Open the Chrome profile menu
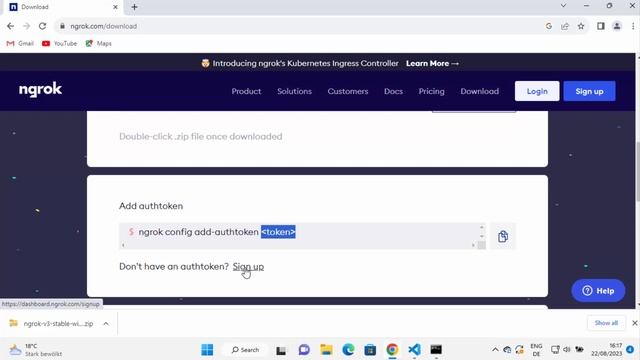This screenshot has height=360, width=640. pos(617,26)
